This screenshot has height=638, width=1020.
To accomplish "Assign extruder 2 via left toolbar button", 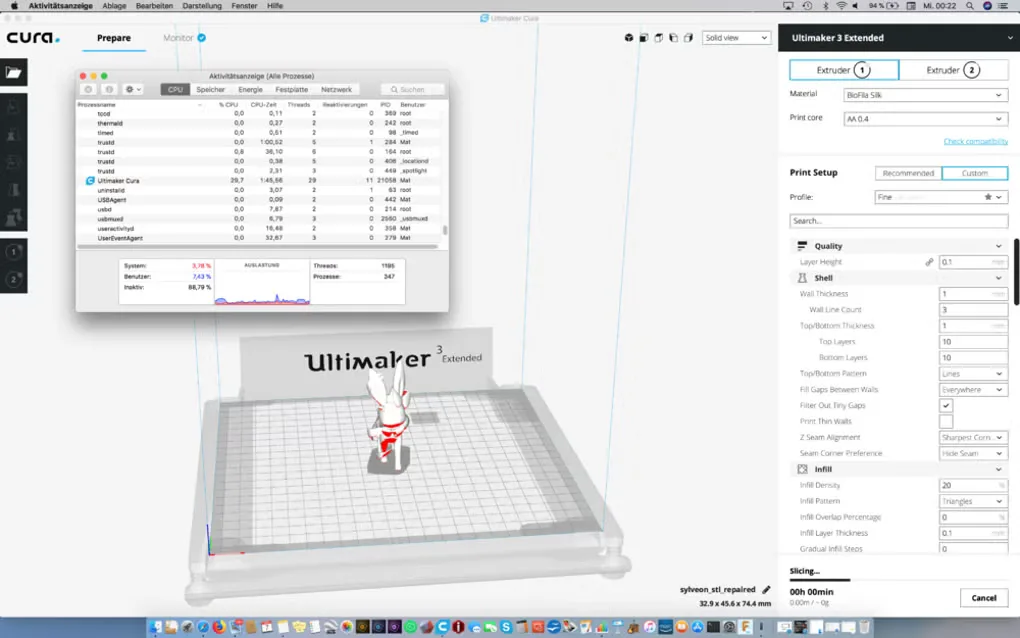I will (14, 280).
